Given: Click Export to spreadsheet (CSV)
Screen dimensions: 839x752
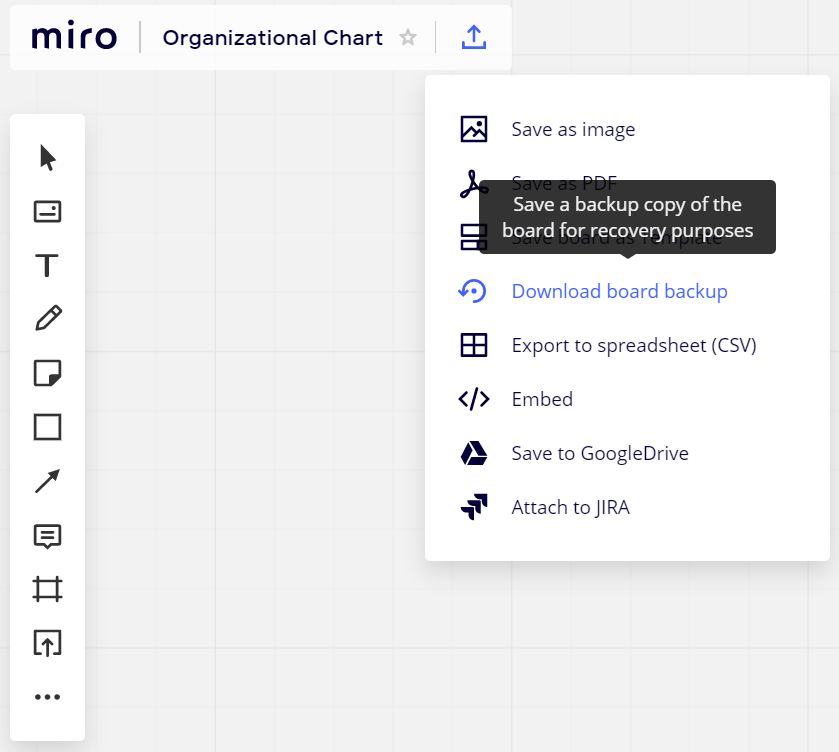Looking at the screenshot, I should click(x=633, y=345).
